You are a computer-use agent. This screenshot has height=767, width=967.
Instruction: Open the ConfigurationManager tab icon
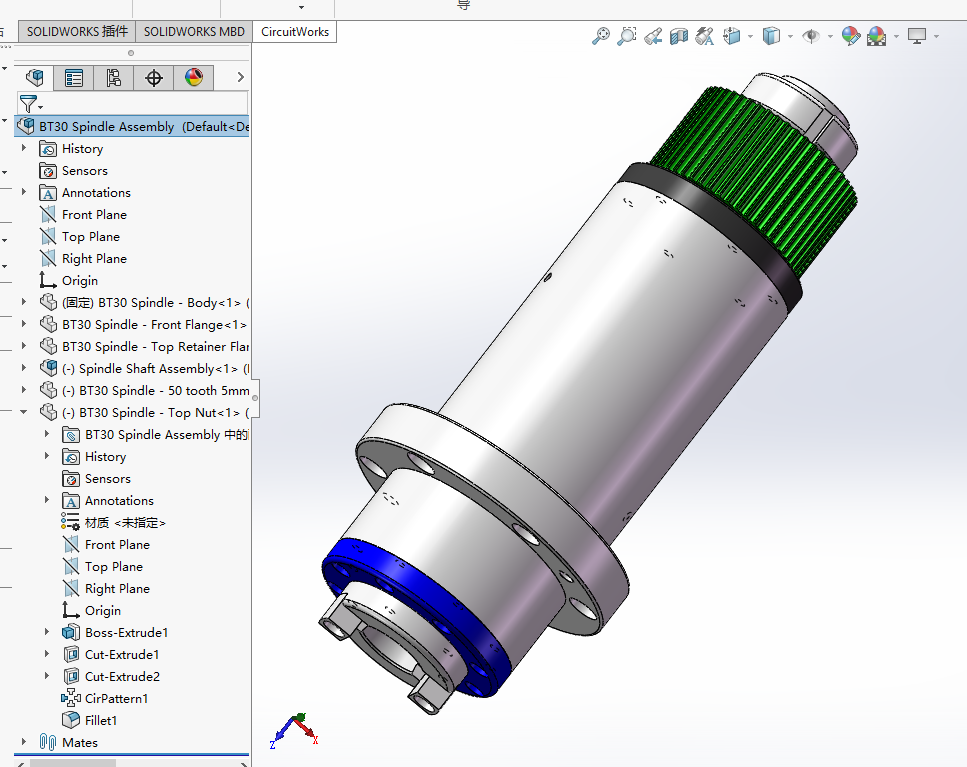point(114,78)
